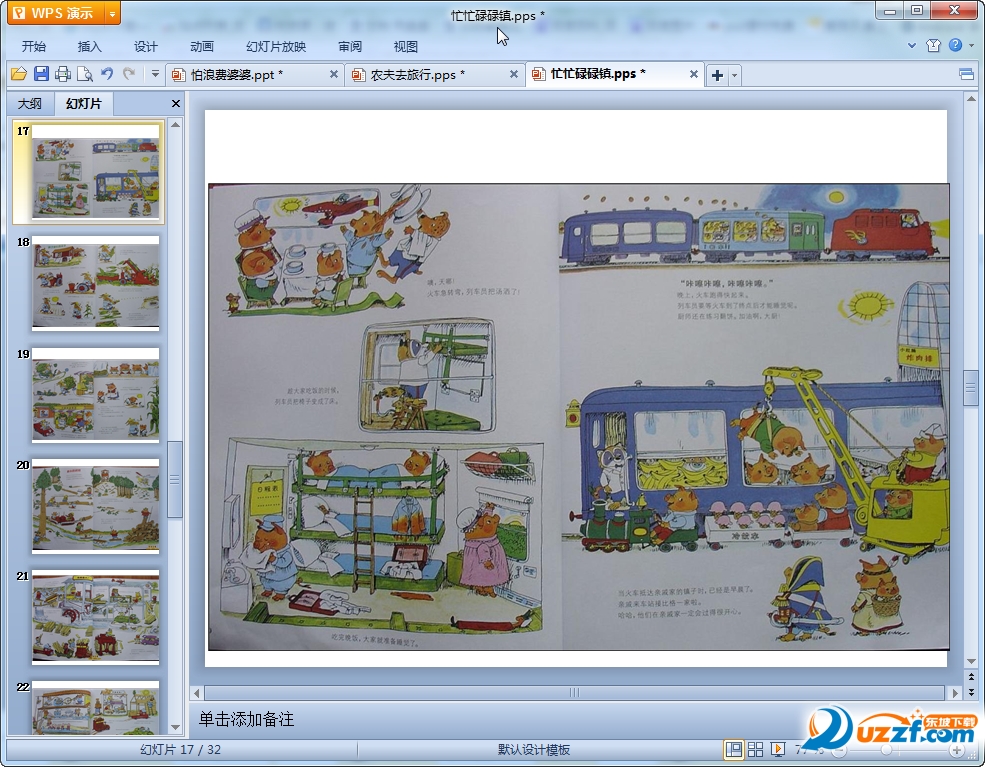Switch to the 幻灯片 panel tab
985x767 pixels.
pos(84,104)
